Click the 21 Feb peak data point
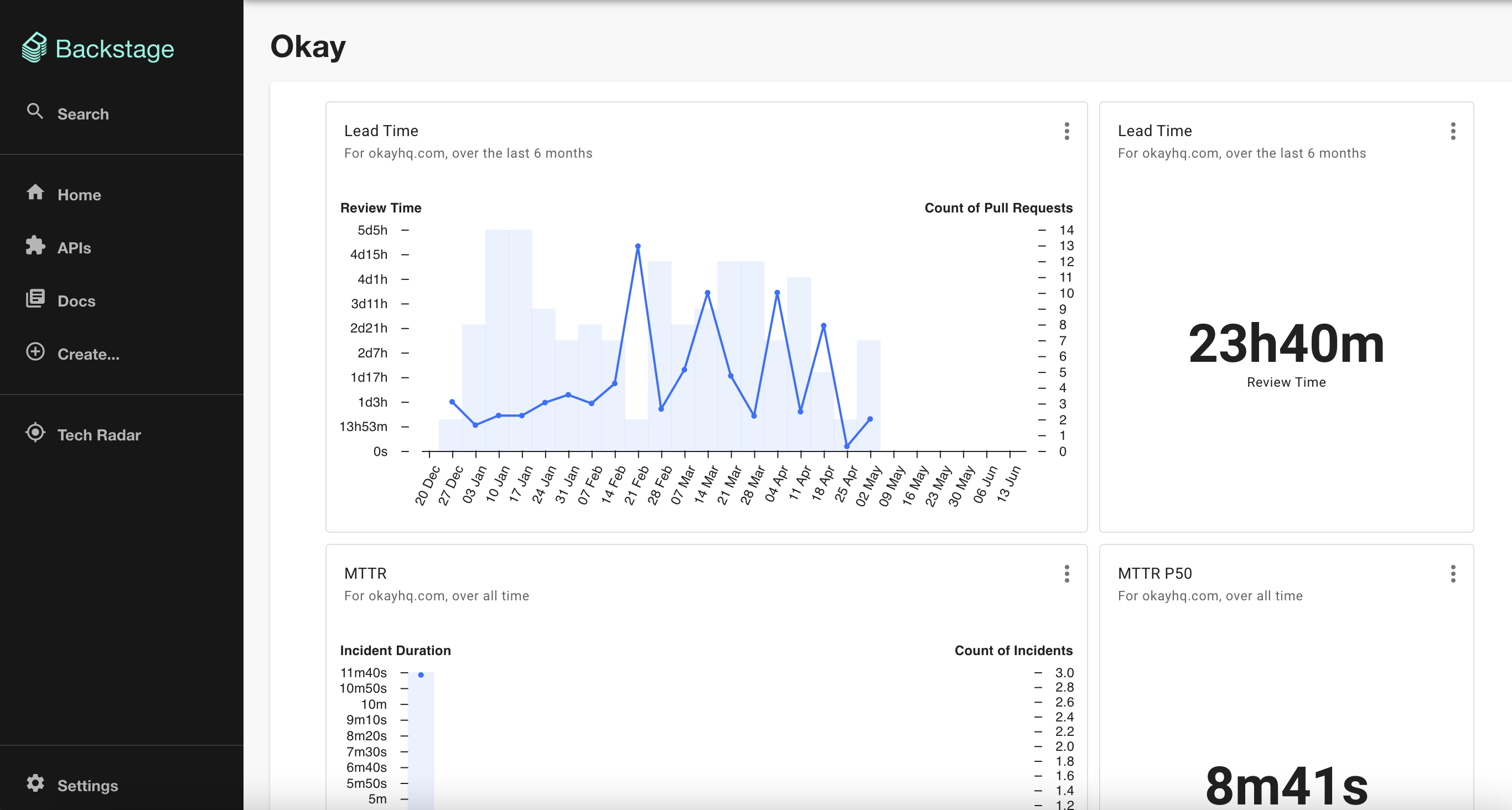This screenshot has width=1512, height=810. [638, 247]
